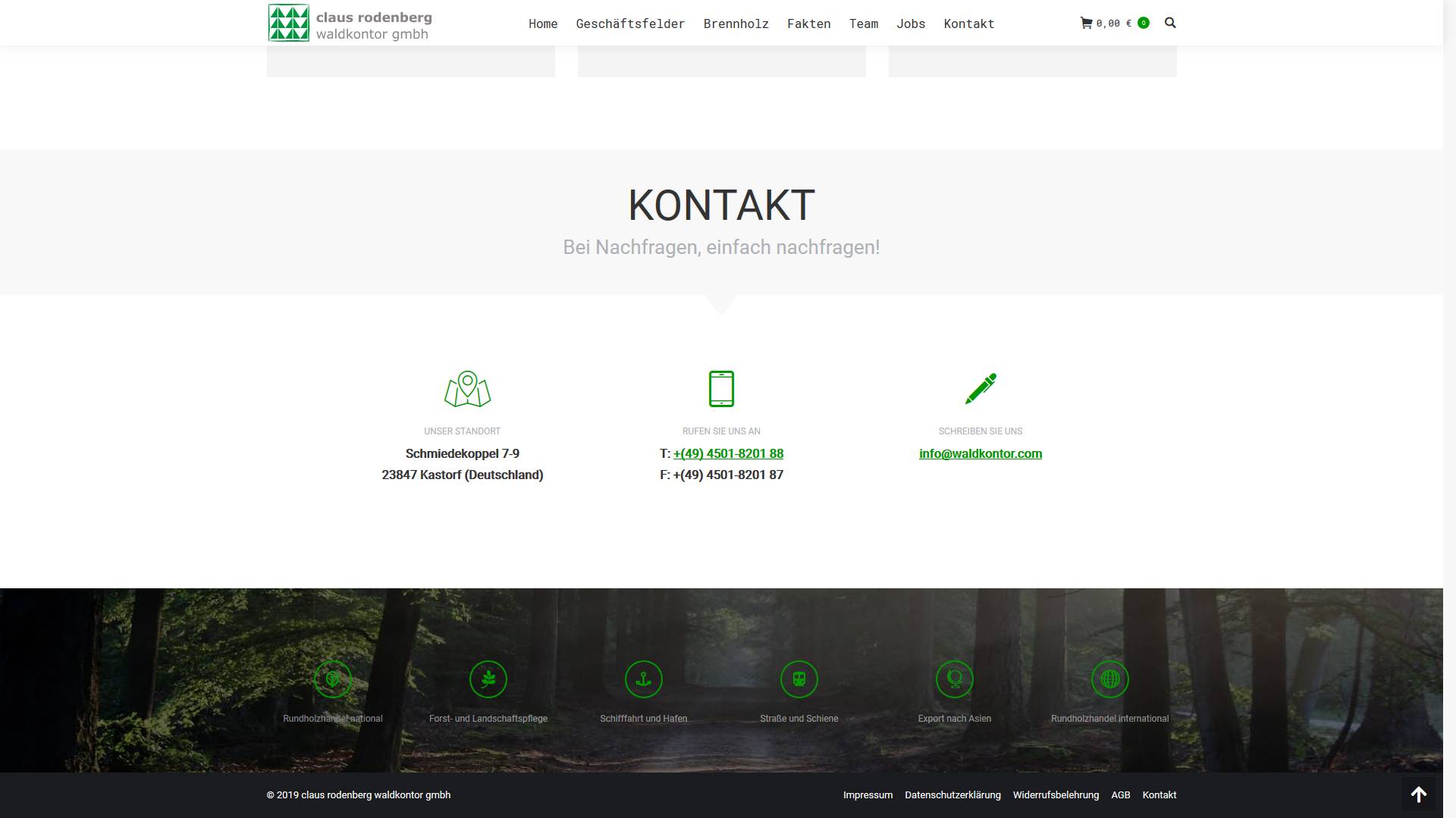Click the info@waldkontor.com email link
This screenshot has height=818, width=1456.
pyautogui.click(x=981, y=453)
